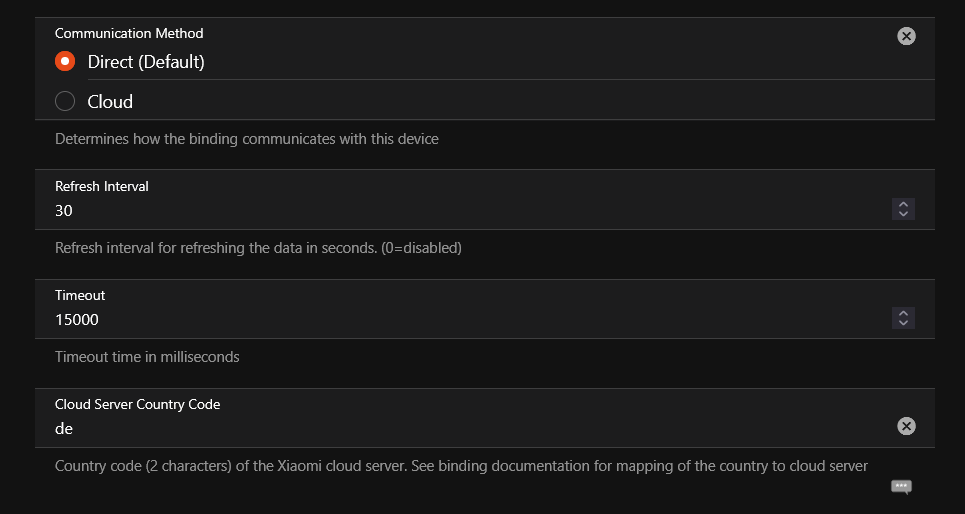This screenshot has height=514, width=965.
Task: Select the Cloud radio button
Action: [65, 101]
